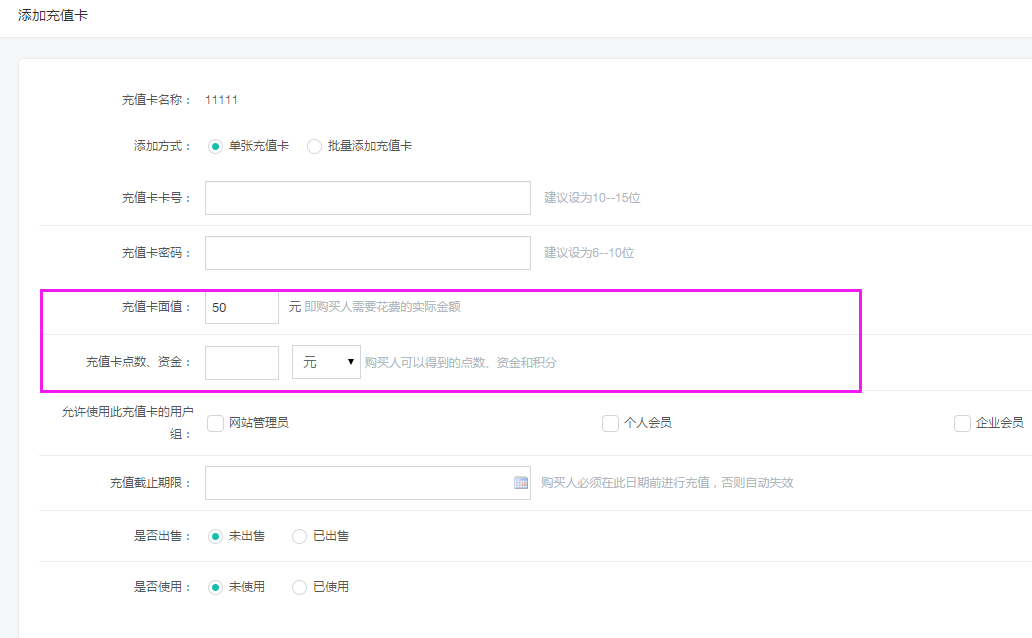Choose 批量添加充值卡 as the add method
The image size is (1032, 638).
pyautogui.click(x=314, y=146)
